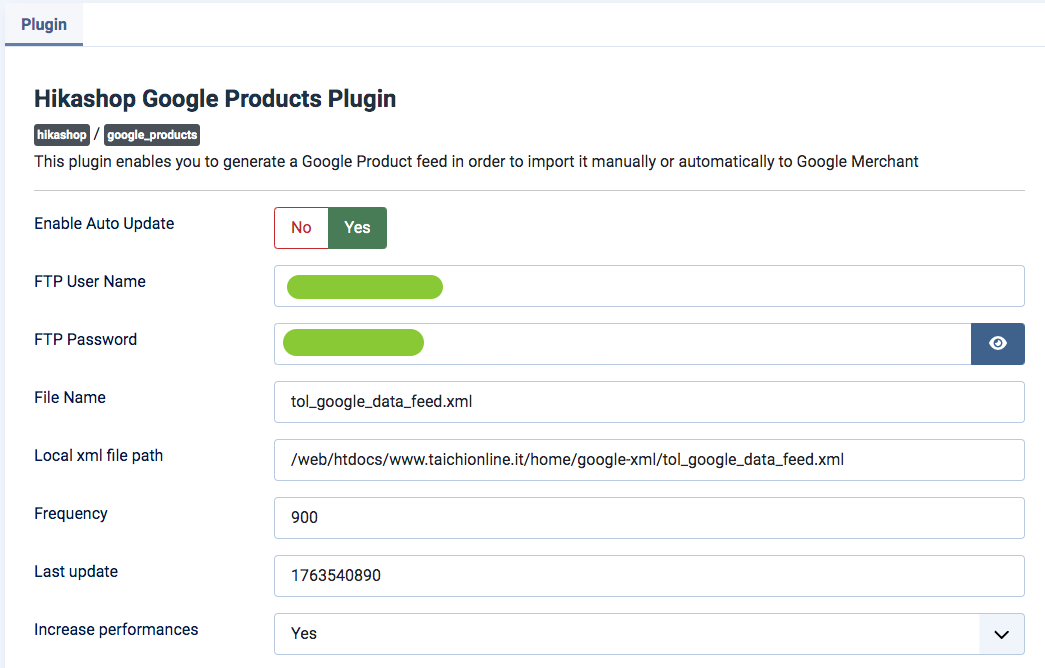This screenshot has height=668, width=1045.
Task: Switch to the Plugin tab
Action: [x=44, y=24]
